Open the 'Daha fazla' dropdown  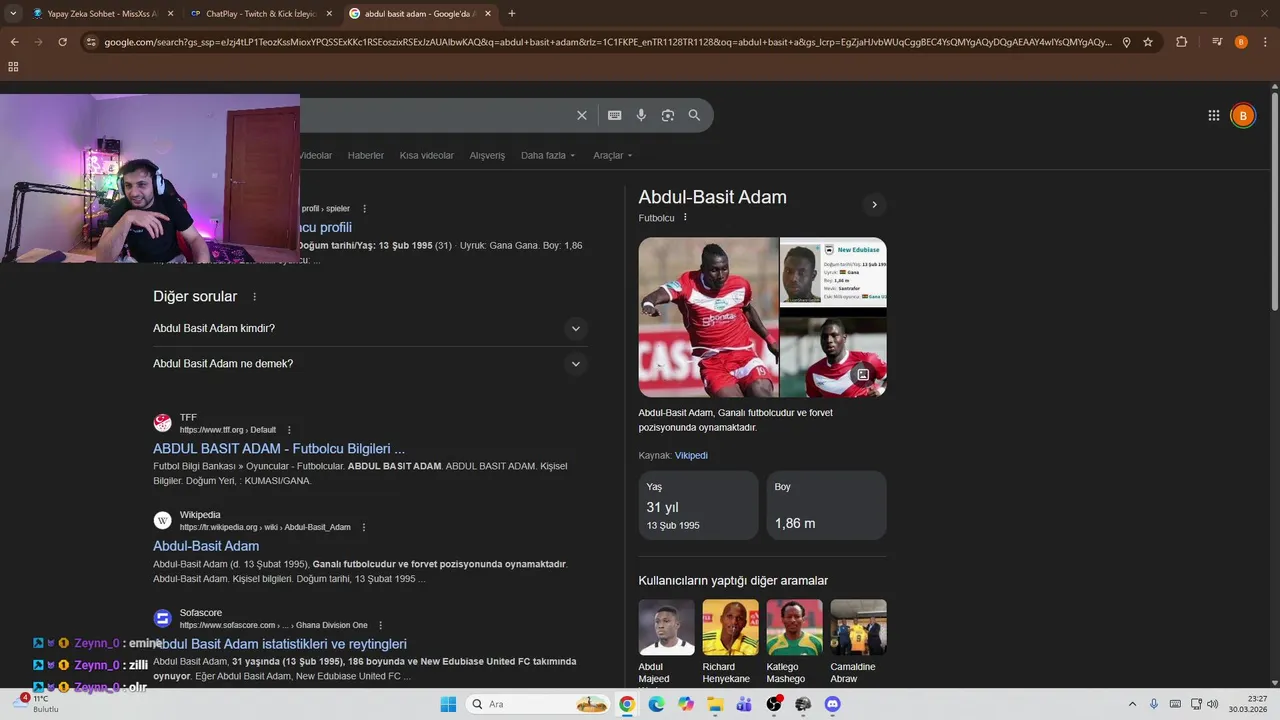(548, 155)
